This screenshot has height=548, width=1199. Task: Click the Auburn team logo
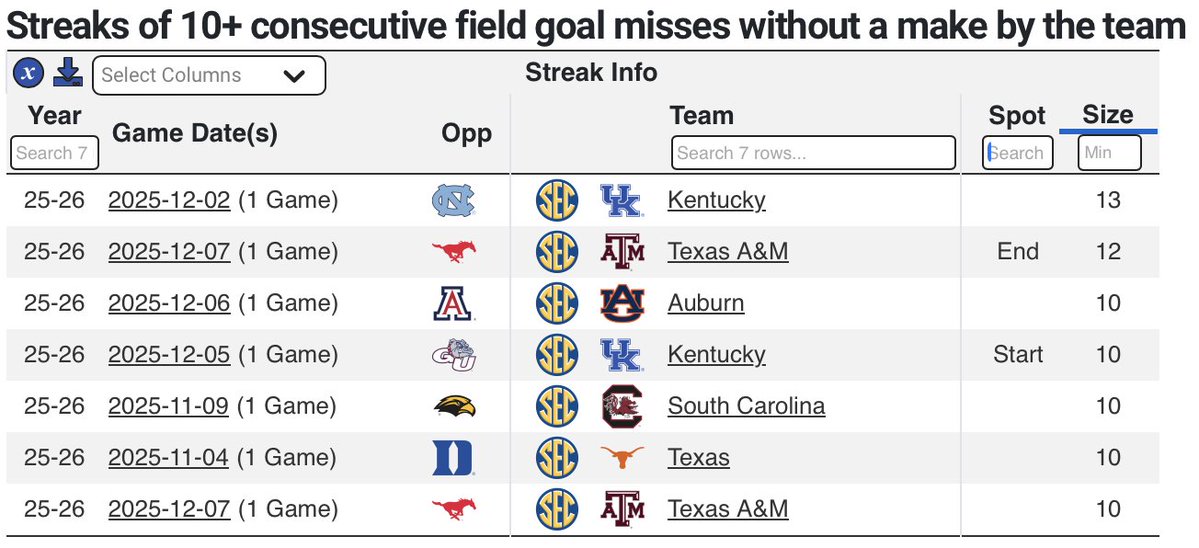[622, 303]
